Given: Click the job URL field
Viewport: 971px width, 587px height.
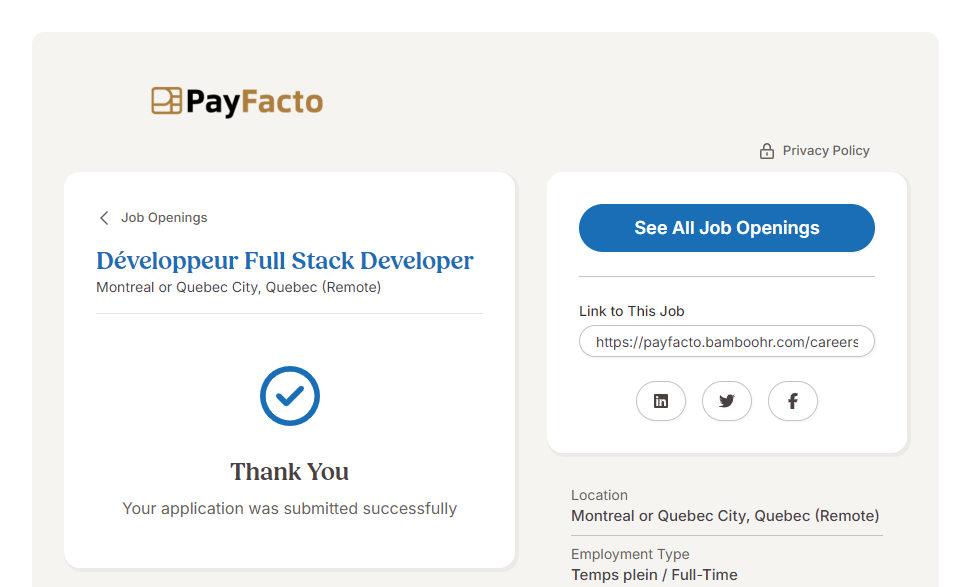Looking at the screenshot, I should click(726, 342).
